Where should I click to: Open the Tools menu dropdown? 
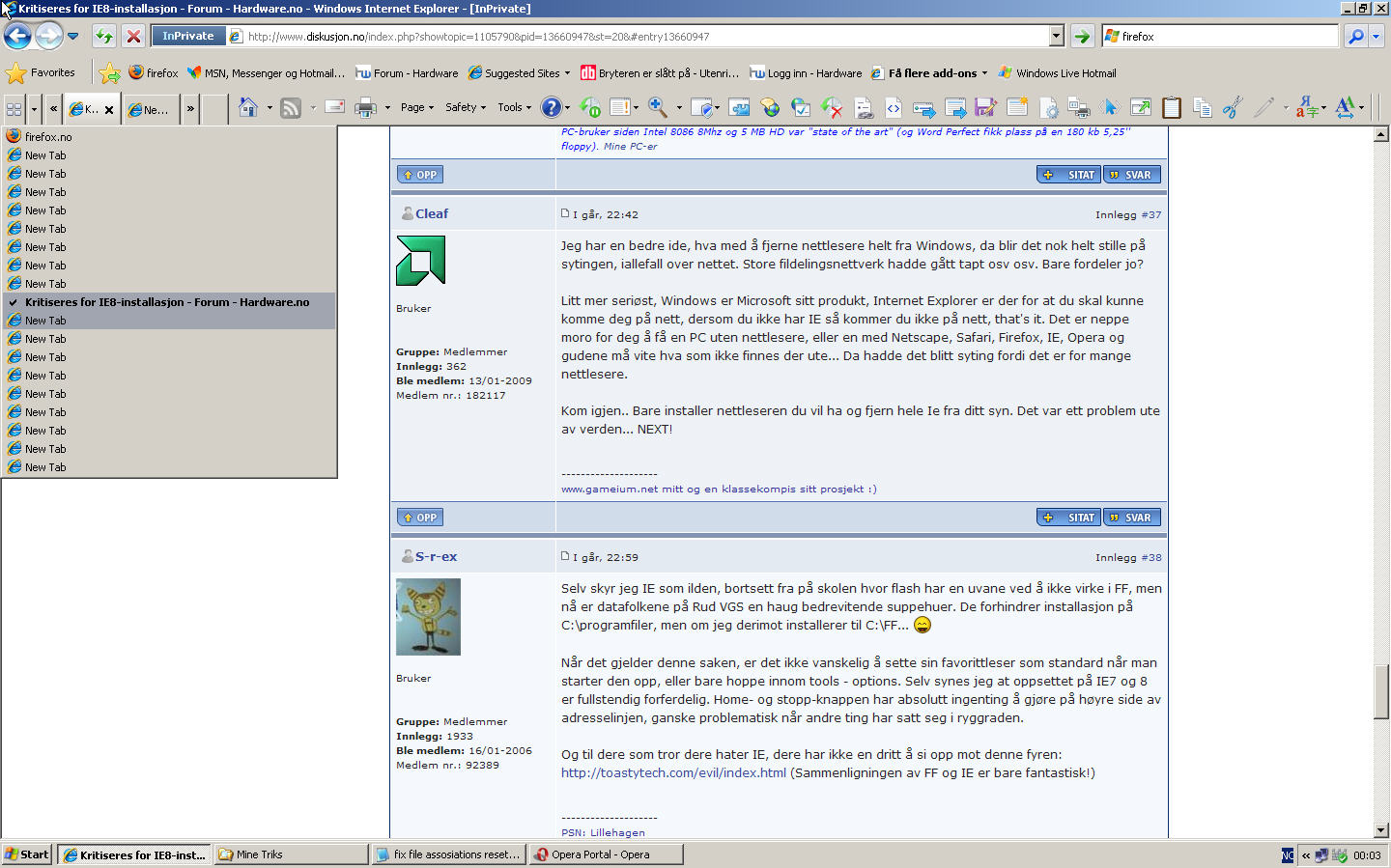(515, 107)
